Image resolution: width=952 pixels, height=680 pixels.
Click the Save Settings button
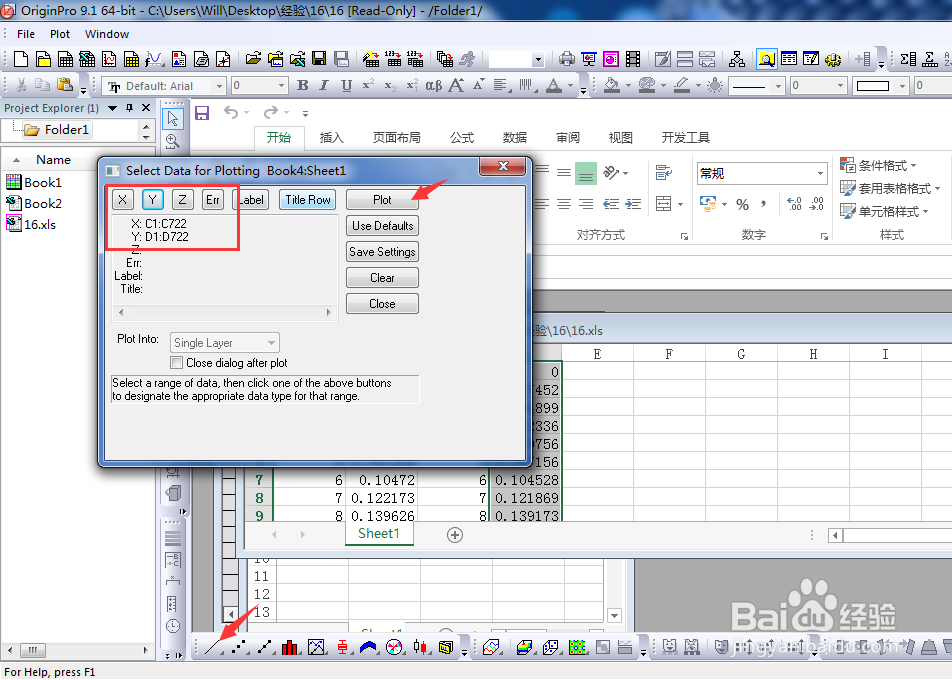[x=382, y=252]
